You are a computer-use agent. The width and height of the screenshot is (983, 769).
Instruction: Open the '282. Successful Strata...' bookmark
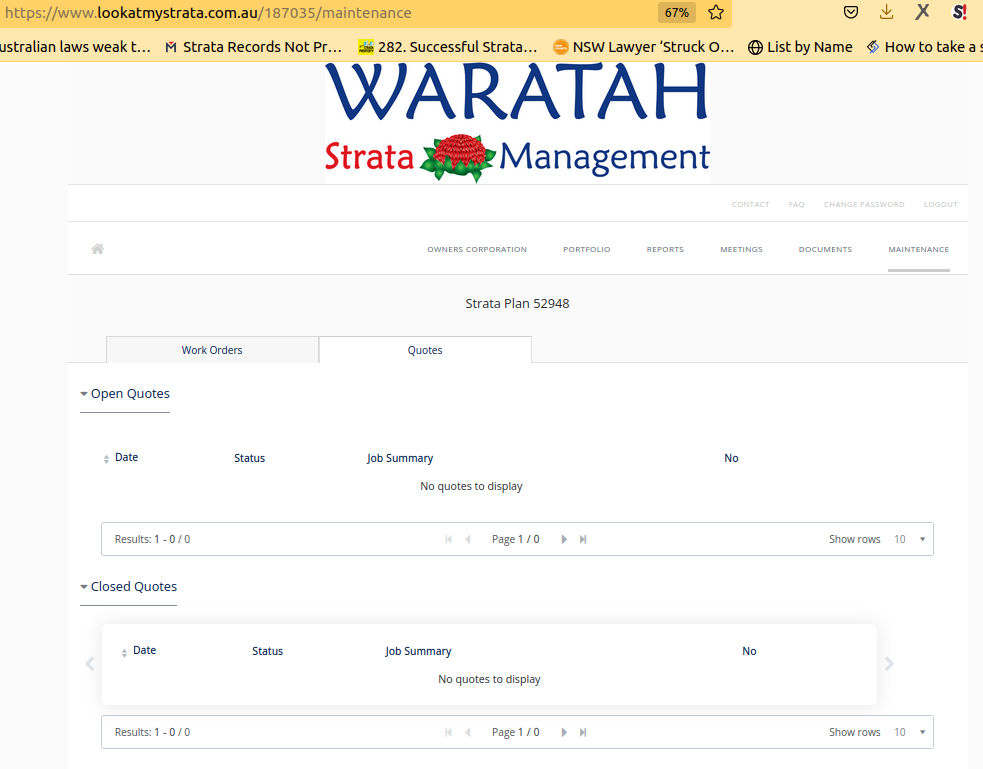click(x=448, y=47)
